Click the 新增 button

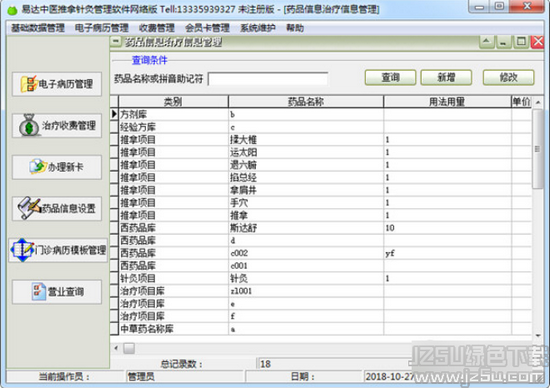click(446, 78)
